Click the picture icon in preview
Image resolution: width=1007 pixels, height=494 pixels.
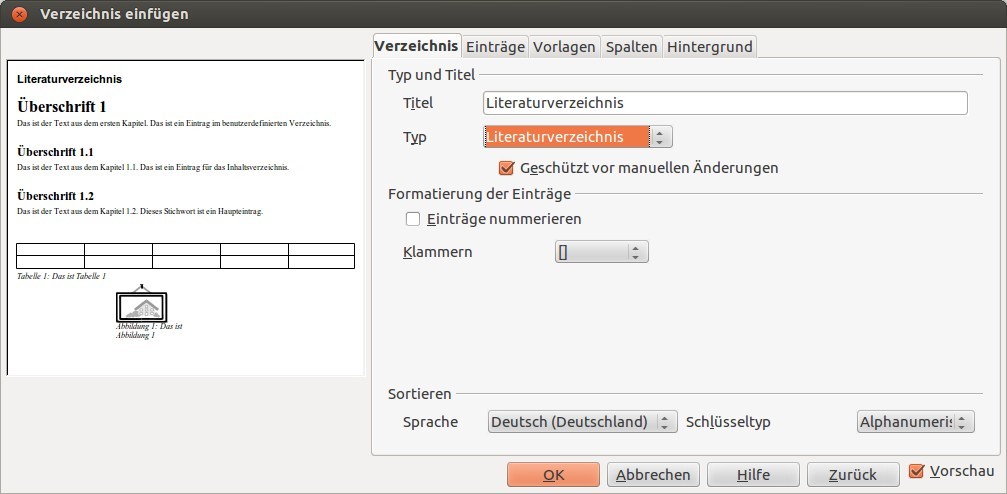(x=141, y=305)
